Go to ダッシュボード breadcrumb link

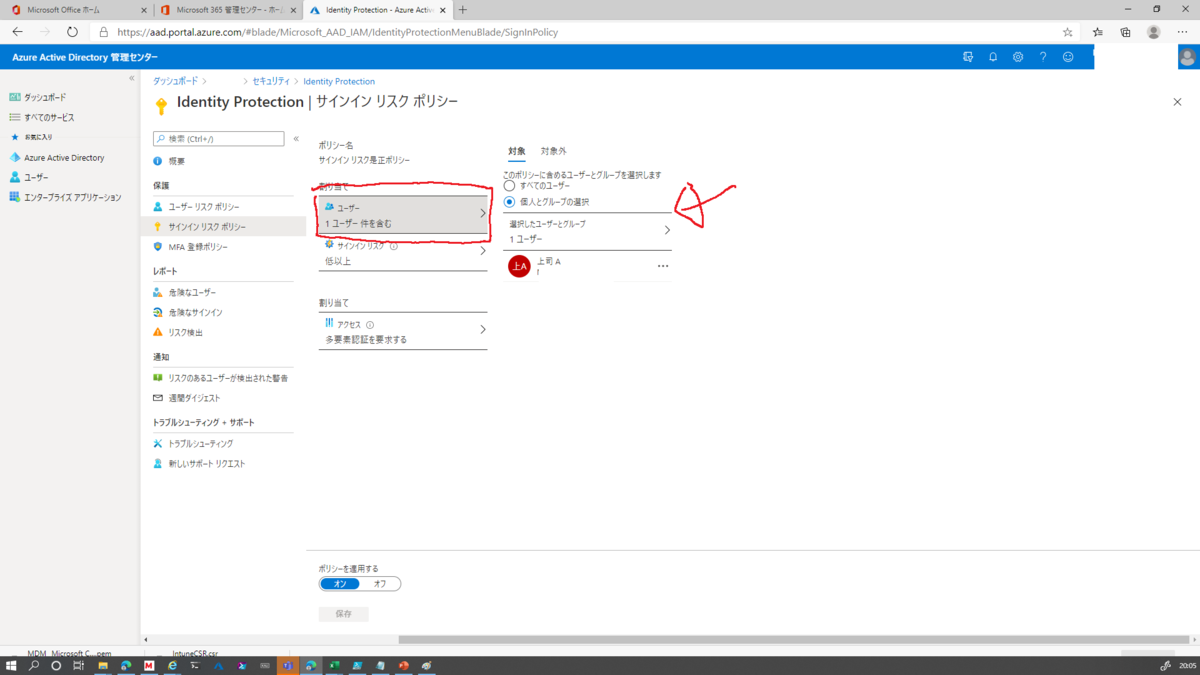tap(175, 81)
